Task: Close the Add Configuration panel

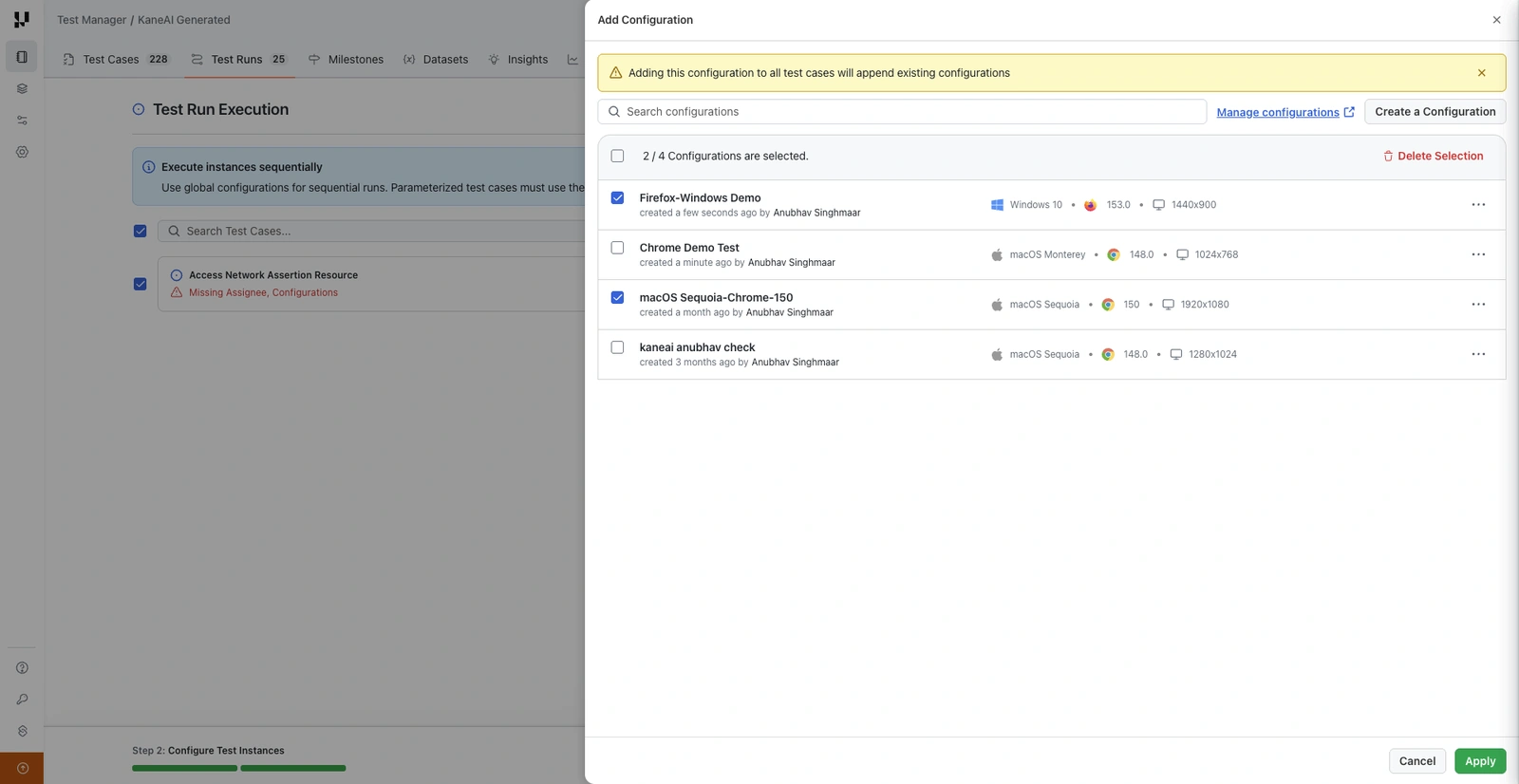Action: (x=1496, y=20)
